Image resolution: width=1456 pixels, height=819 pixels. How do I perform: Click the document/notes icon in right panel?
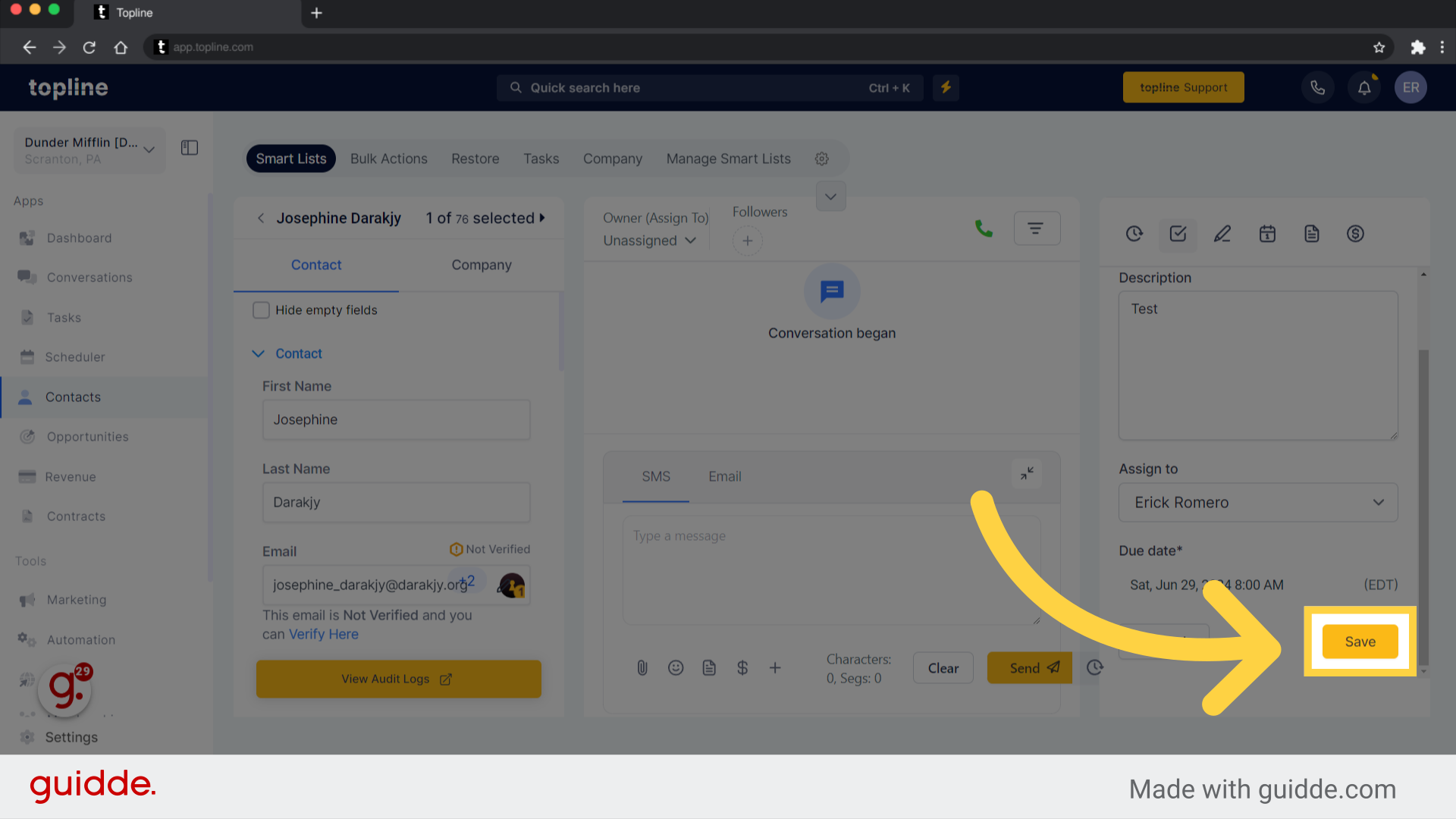[1311, 233]
